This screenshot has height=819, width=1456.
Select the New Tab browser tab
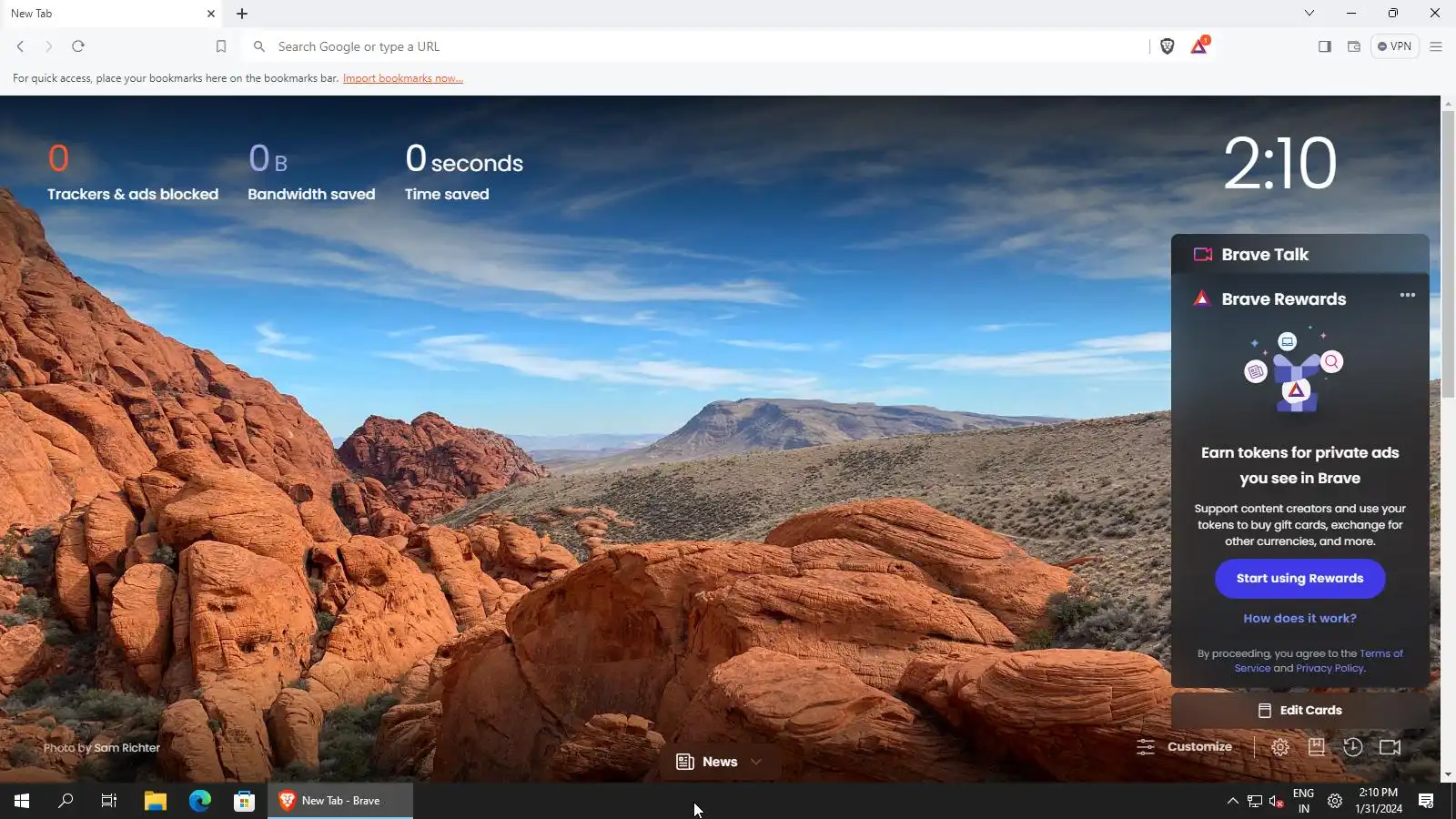click(112, 14)
